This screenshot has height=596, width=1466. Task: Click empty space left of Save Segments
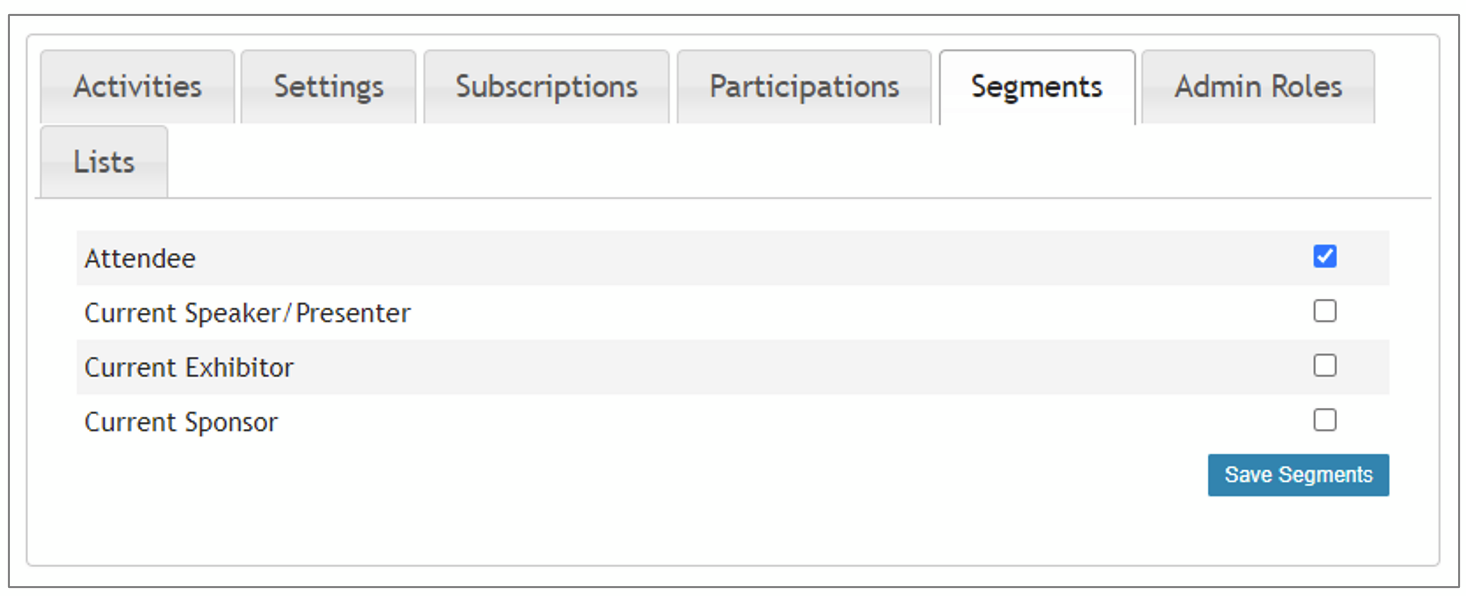pos(700,475)
